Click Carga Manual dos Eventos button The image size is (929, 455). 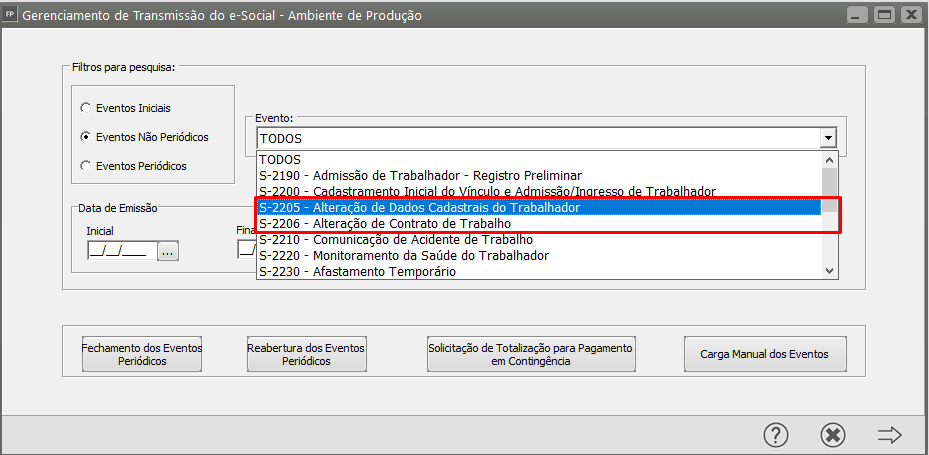(x=764, y=354)
